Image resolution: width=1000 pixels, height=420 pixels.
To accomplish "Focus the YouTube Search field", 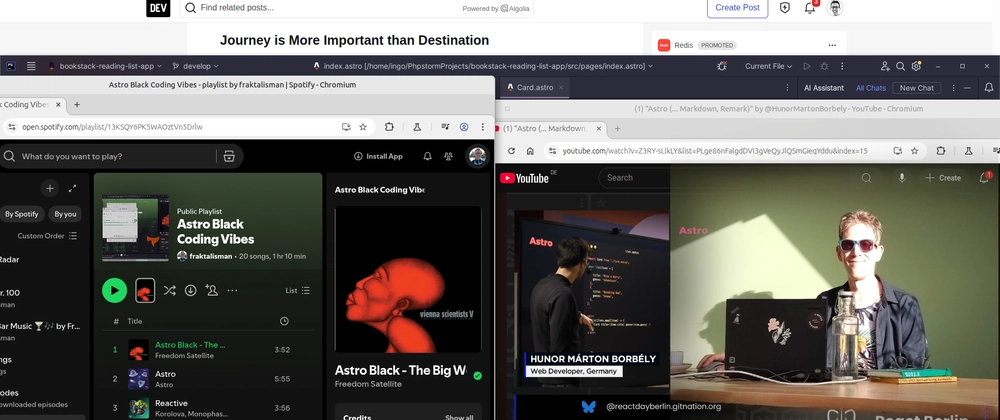I will 635,178.
